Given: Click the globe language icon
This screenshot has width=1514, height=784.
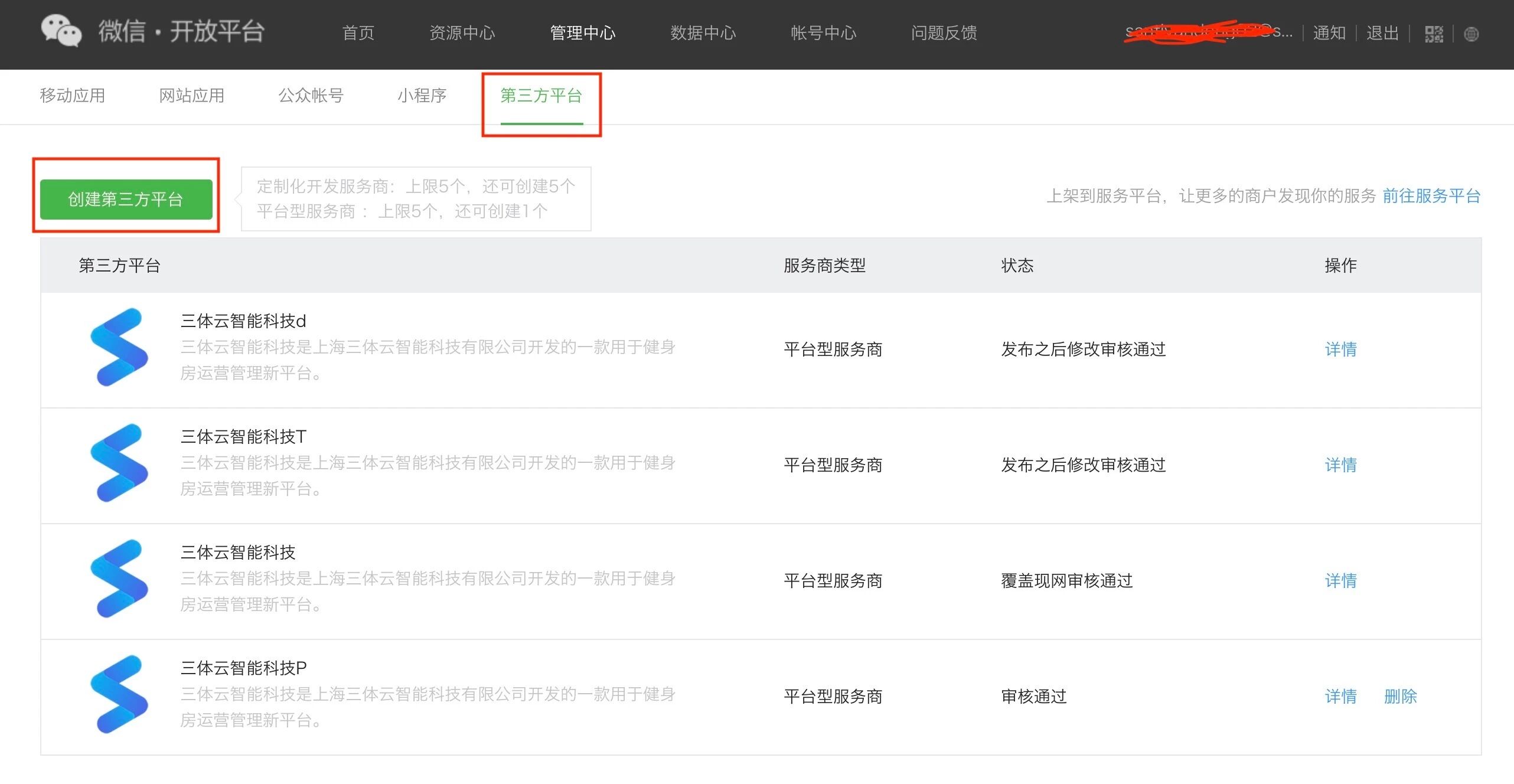Looking at the screenshot, I should [1471, 34].
